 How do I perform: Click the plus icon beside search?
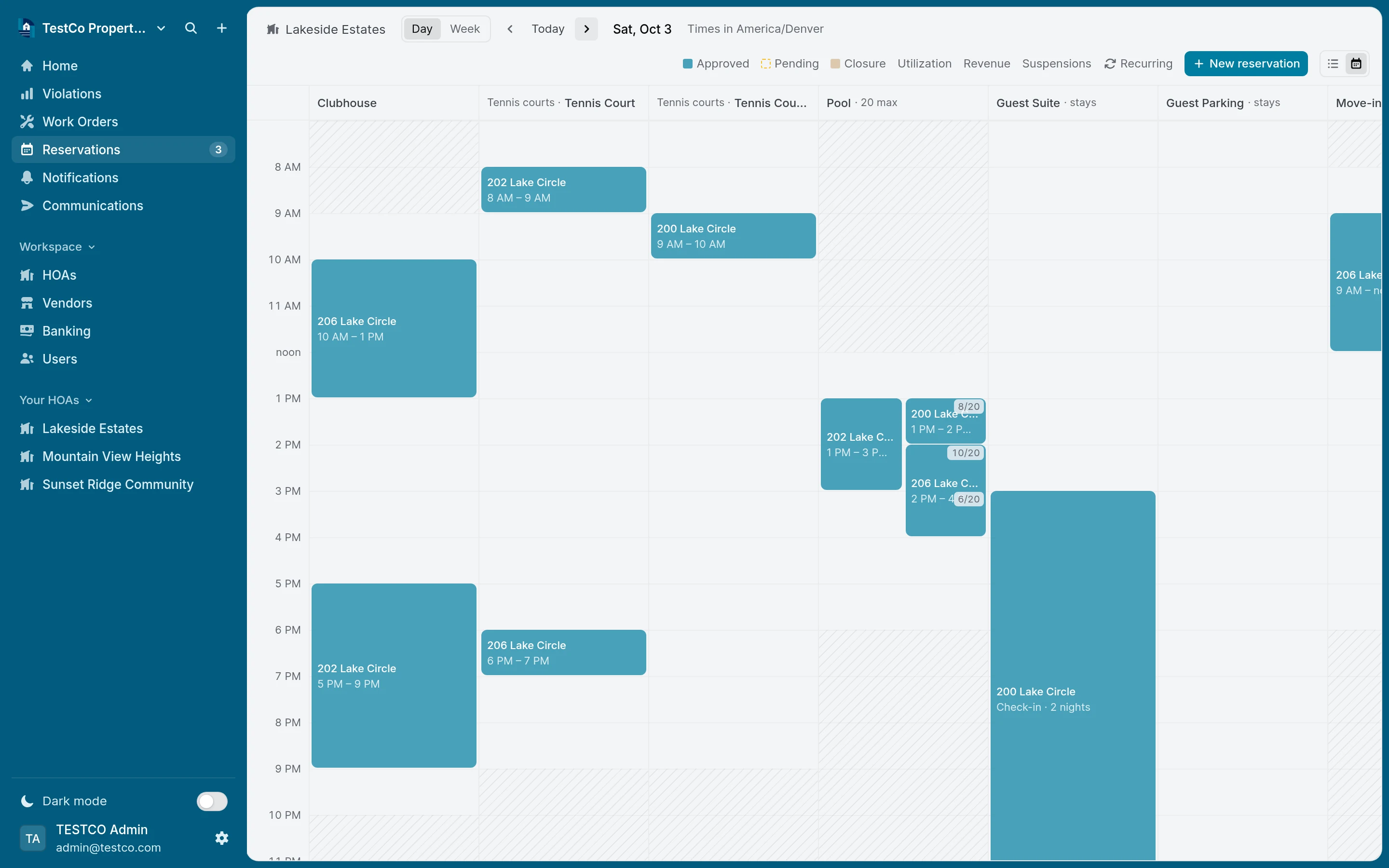(221, 28)
